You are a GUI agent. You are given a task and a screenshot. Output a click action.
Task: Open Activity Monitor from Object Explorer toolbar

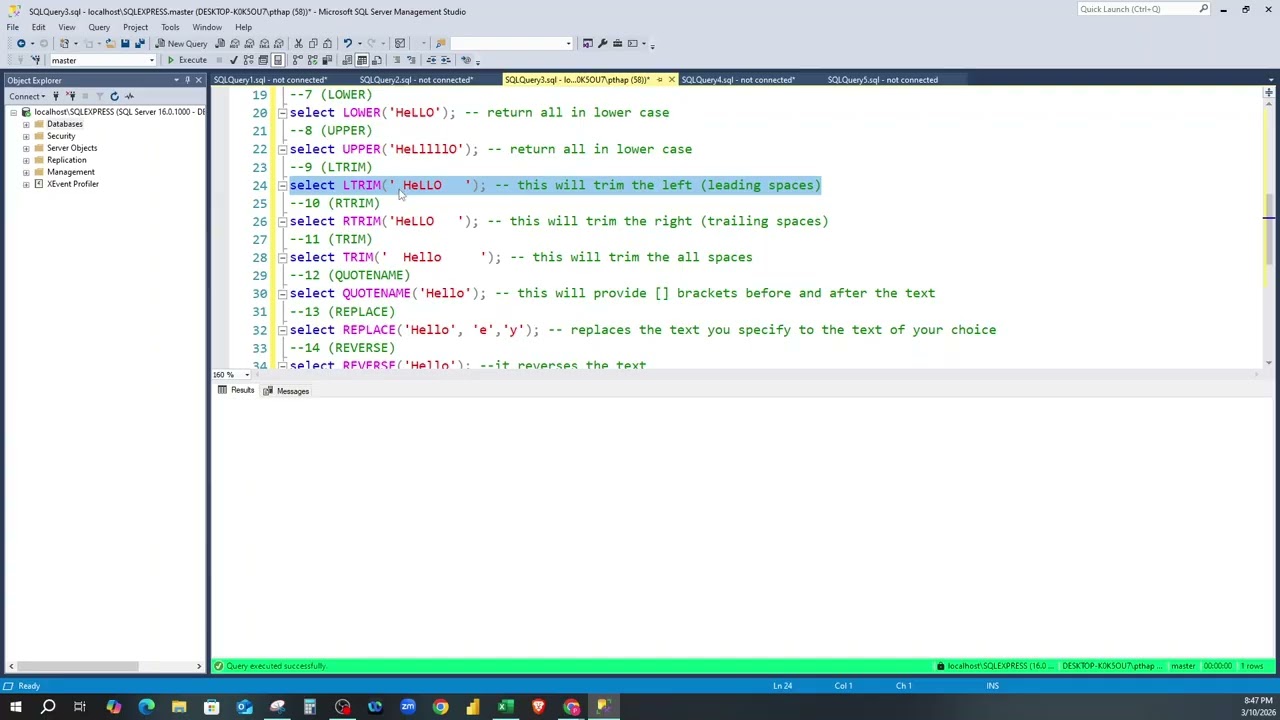pos(129,96)
